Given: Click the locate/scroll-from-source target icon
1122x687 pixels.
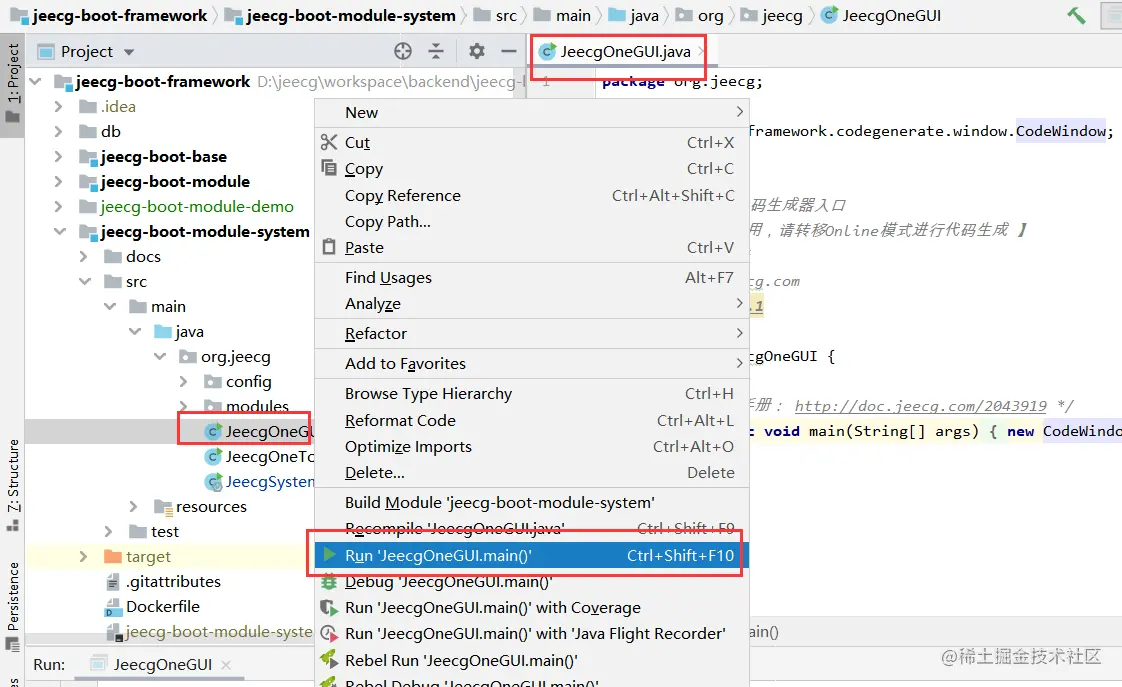Looking at the screenshot, I should (403, 51).
